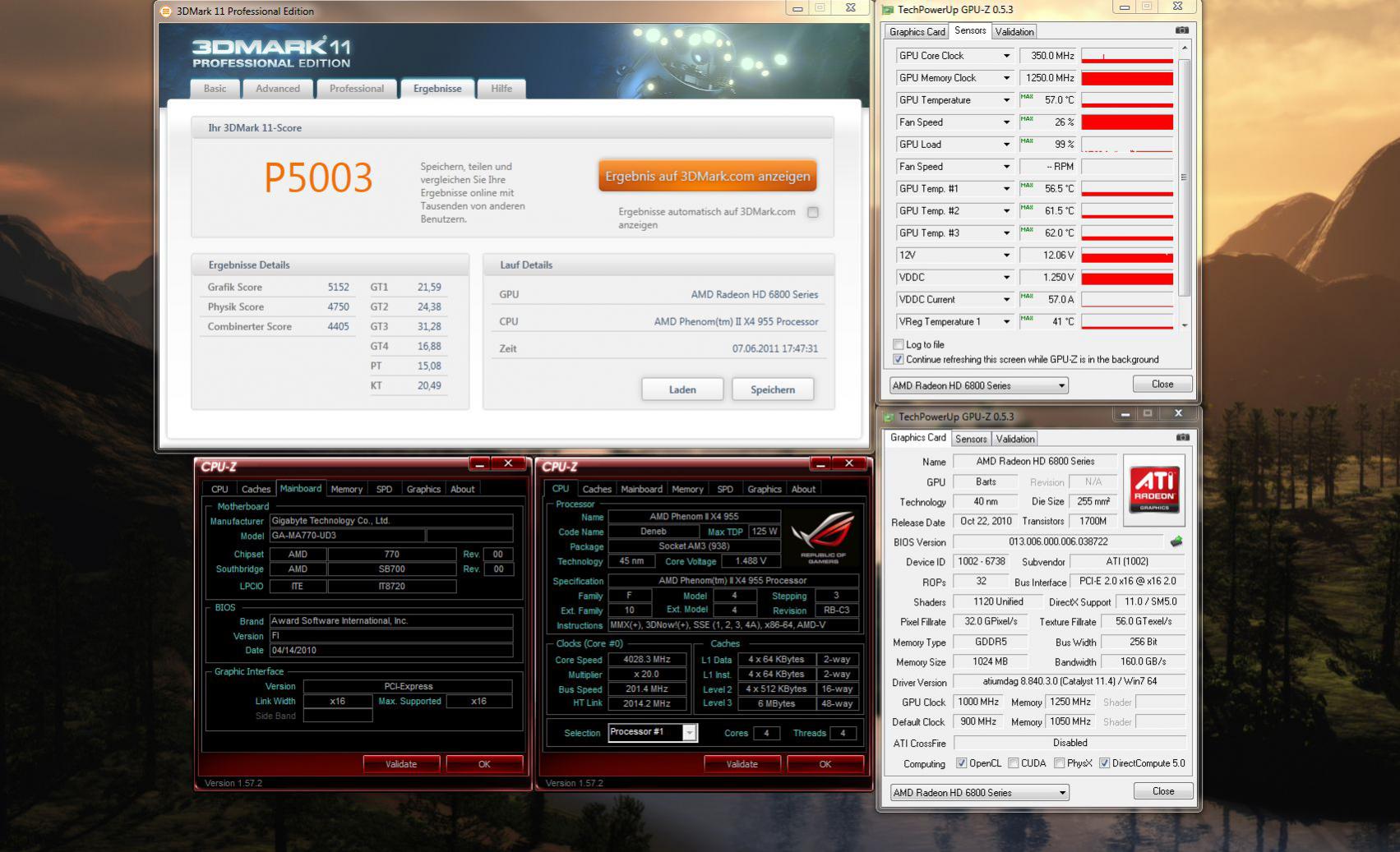Click the BIOS Version field in GPU-Z
The image size is (1400, 852).
[1058, 542]
